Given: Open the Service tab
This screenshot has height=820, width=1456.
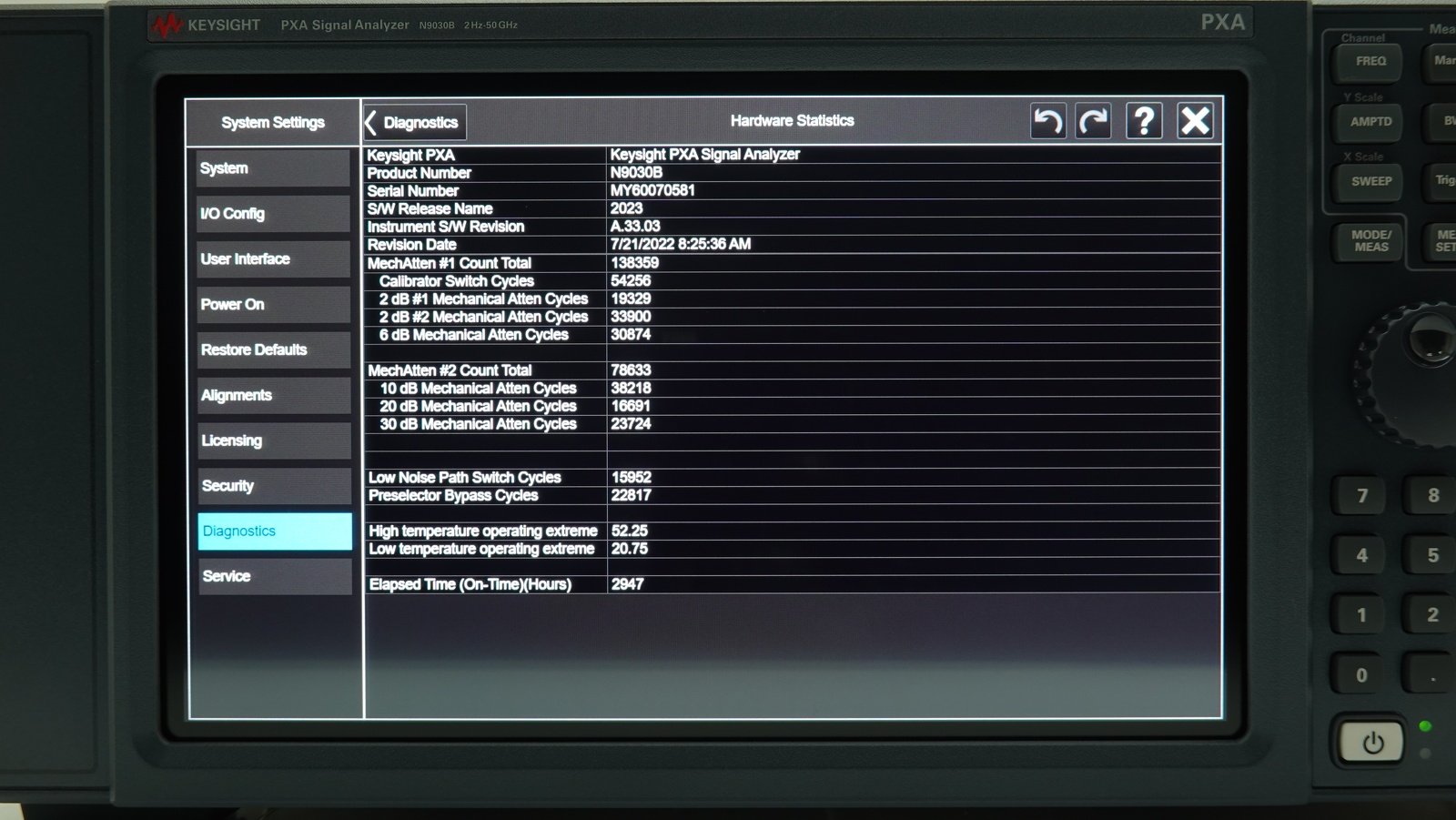Looking at the screenshot, I should pyautogui.click(x=275, y=576).
